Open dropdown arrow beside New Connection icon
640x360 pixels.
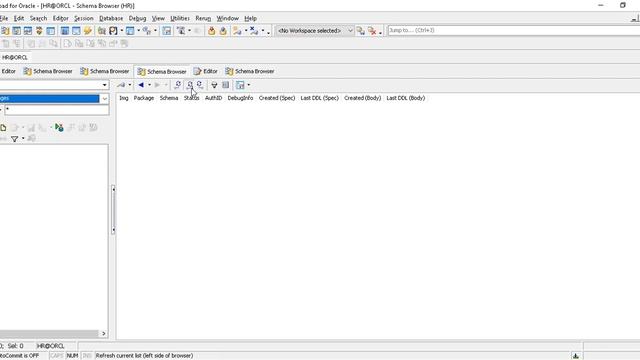(x=246, y=31)
